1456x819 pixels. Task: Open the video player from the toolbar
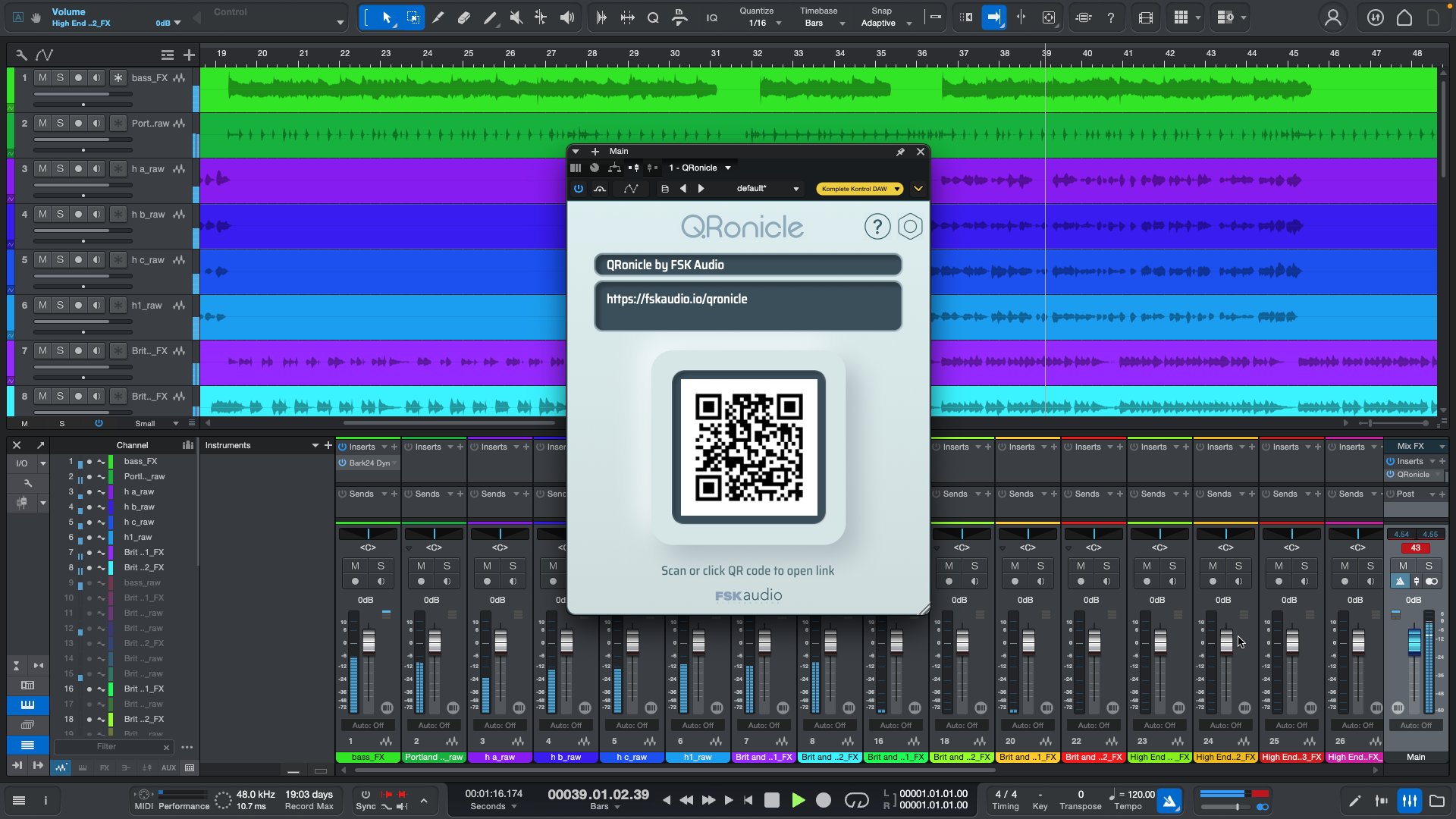point(1146,17)
